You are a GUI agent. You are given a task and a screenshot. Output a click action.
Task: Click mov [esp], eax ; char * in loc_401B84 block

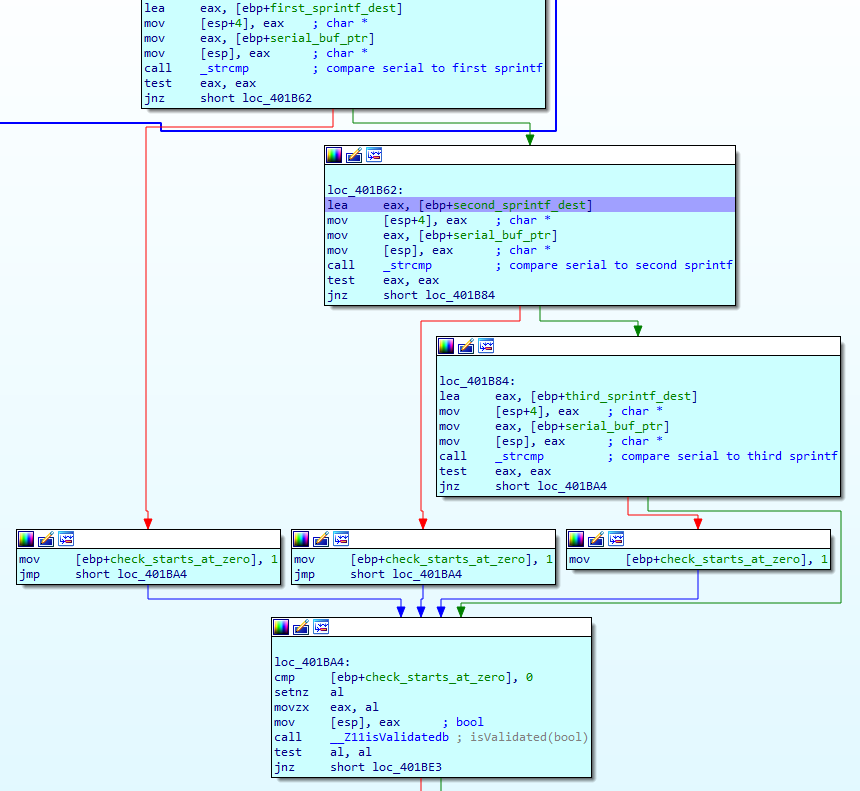click(551, 442)
